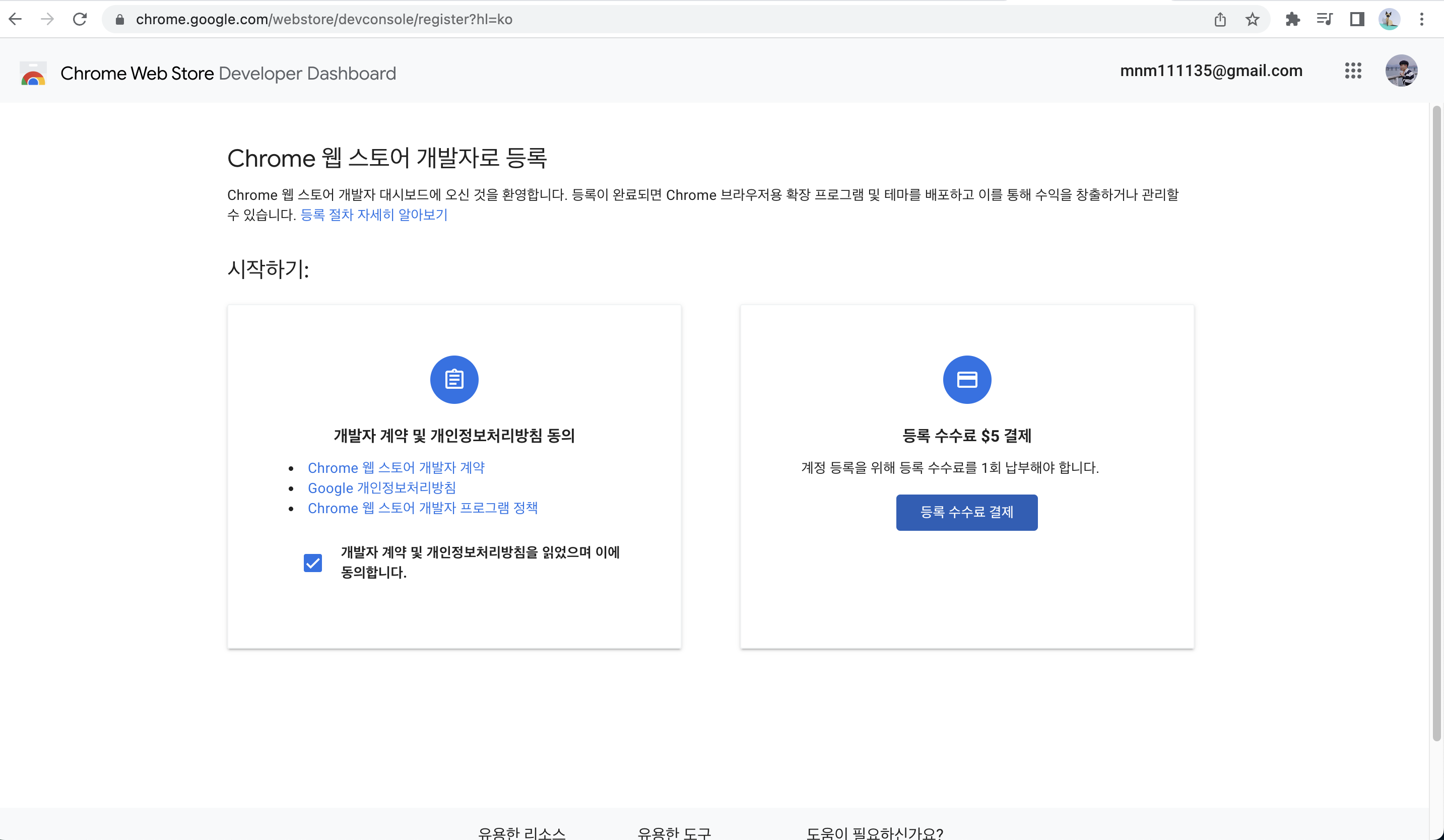
Task: Click the Chrome Web Store logo
Action: click(x=33, y=74)
